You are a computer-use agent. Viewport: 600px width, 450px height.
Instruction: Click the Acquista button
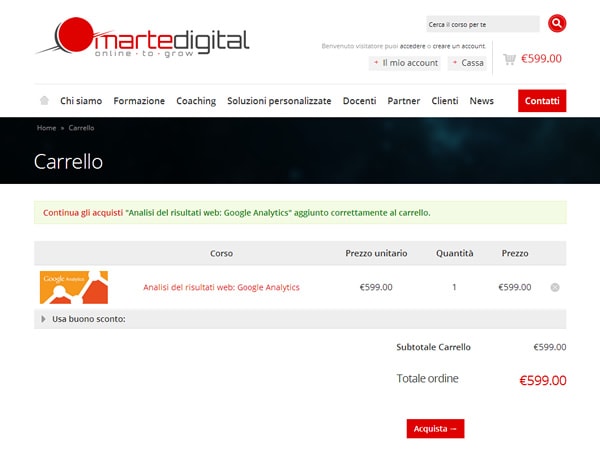click(x=435, y=429)
